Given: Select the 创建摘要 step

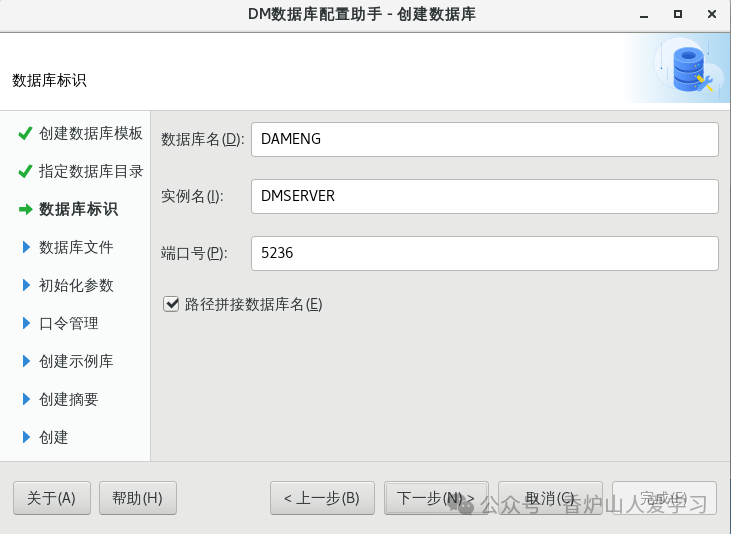Looking at the screenshot, I should pos(69,399).
